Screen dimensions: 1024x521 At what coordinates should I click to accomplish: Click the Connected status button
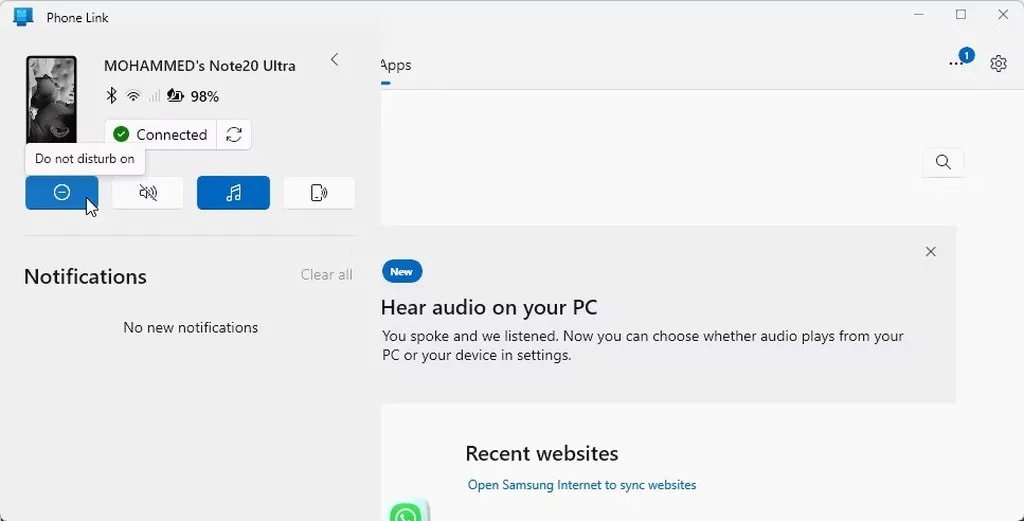pos(160,135)
